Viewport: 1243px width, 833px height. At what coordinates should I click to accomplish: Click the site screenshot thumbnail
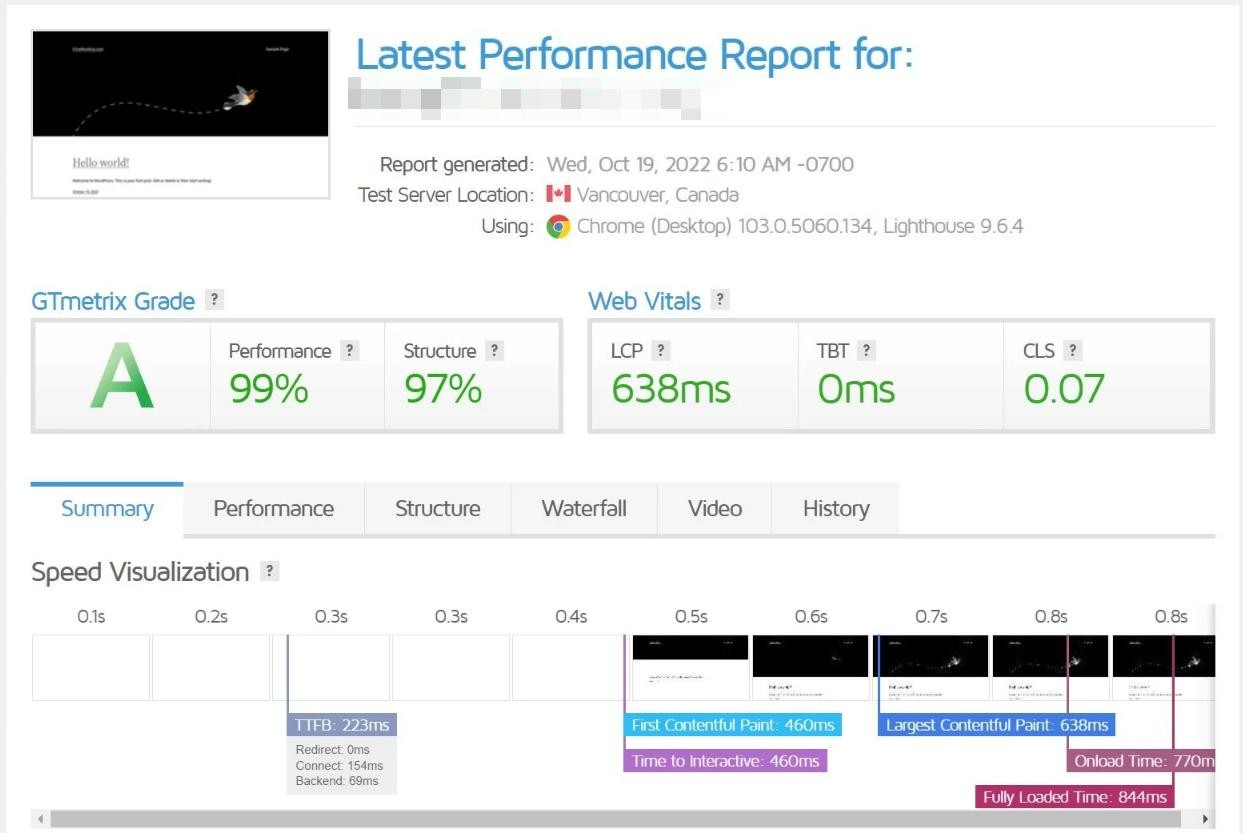(181, 114)
